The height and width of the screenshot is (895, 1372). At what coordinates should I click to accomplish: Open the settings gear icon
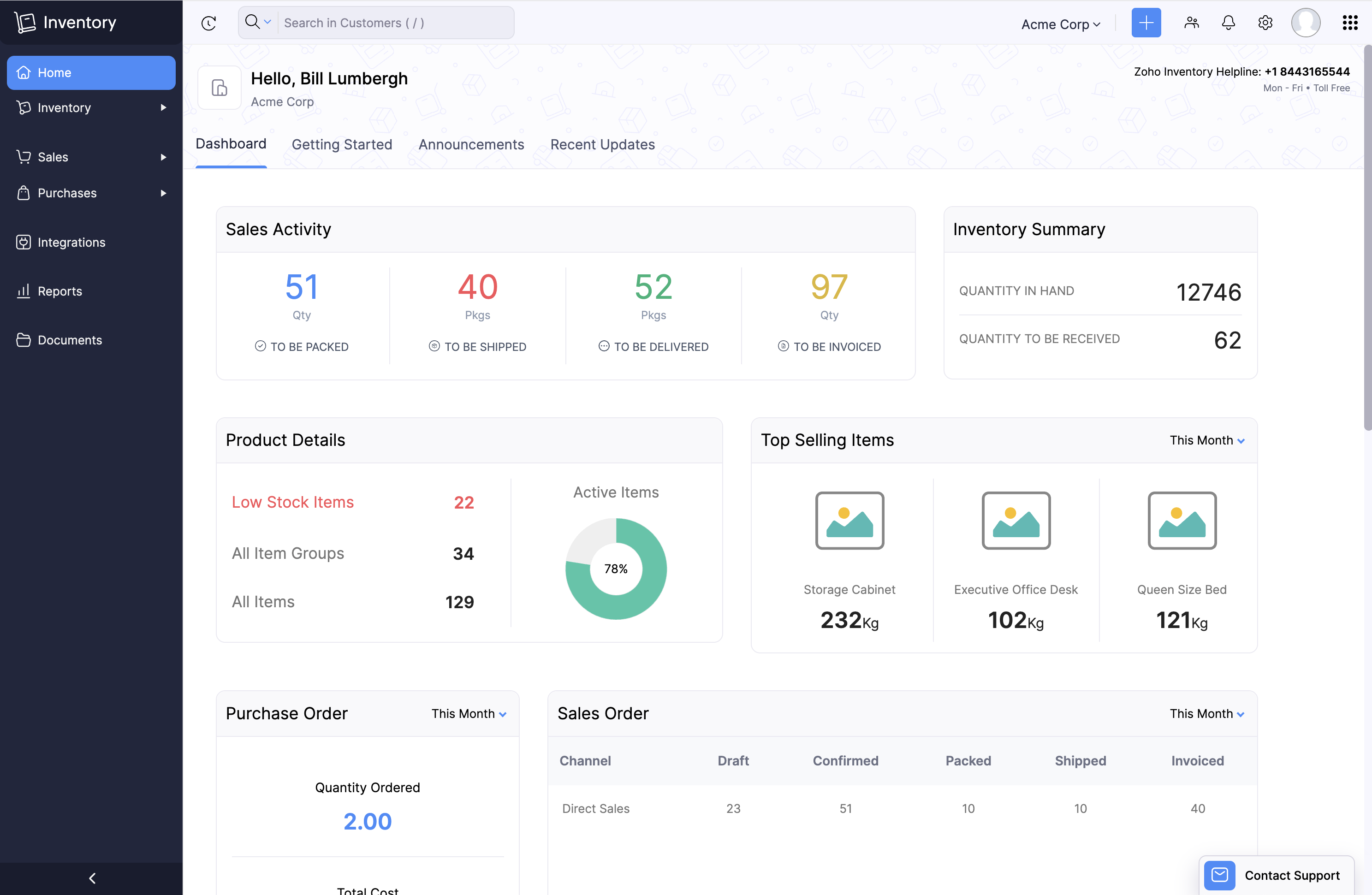1265,23
